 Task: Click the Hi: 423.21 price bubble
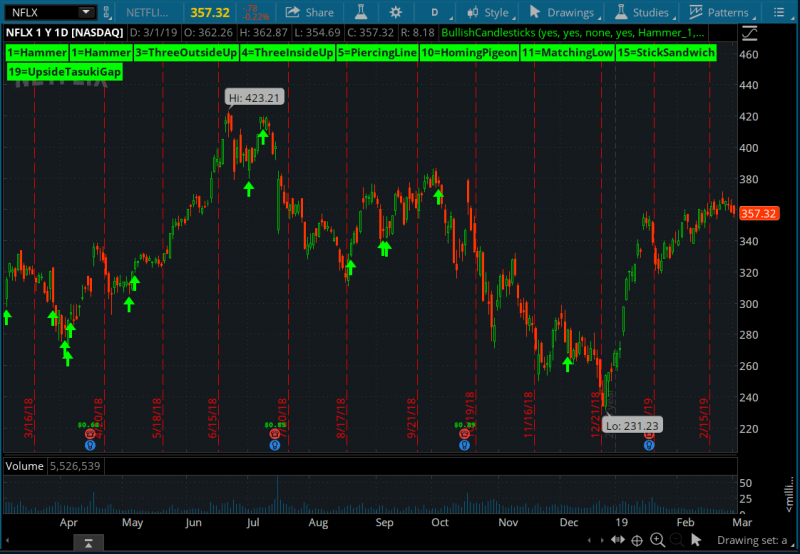point(254,97)
